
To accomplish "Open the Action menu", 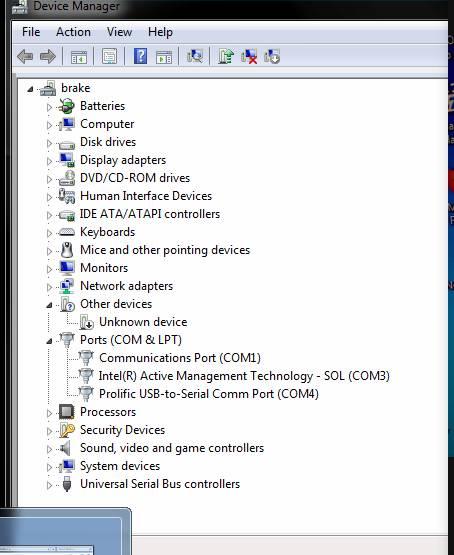I will [73, 32].
